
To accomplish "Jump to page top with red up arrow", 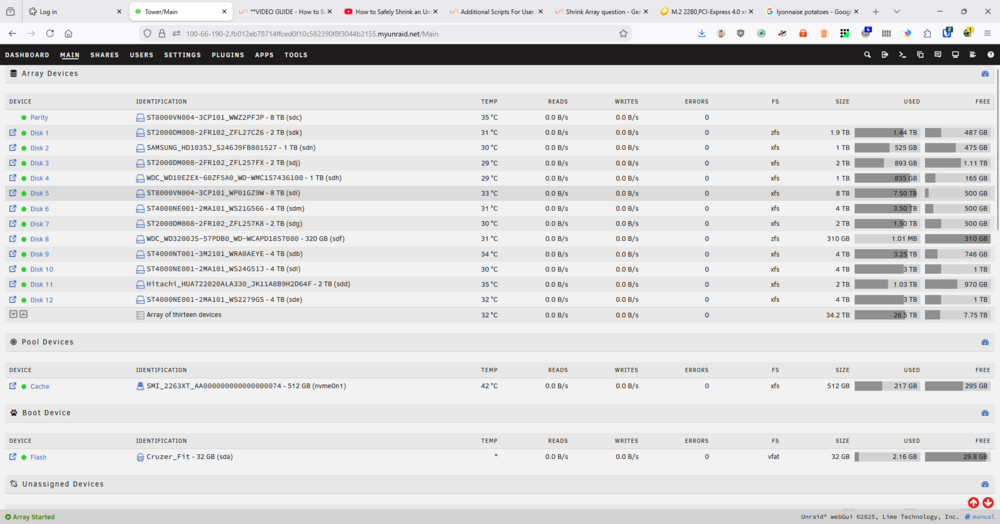I will click(x=973, y=503).
